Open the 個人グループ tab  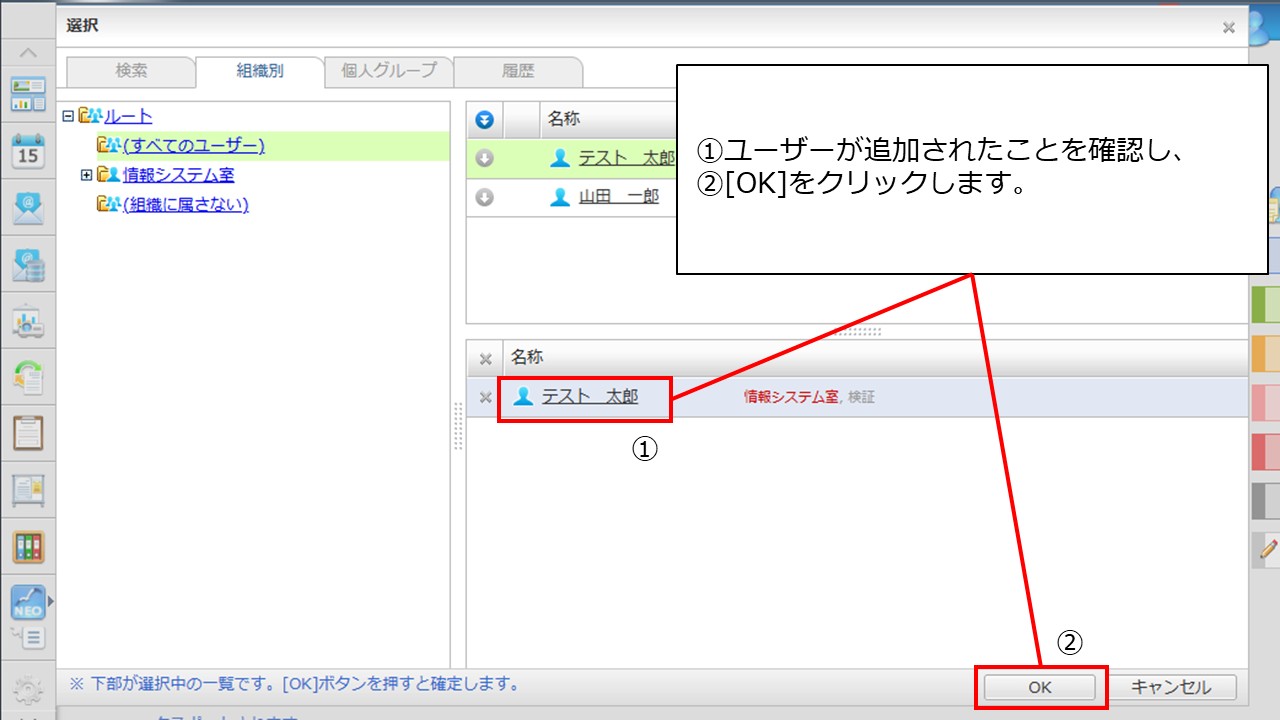(389, 71)
